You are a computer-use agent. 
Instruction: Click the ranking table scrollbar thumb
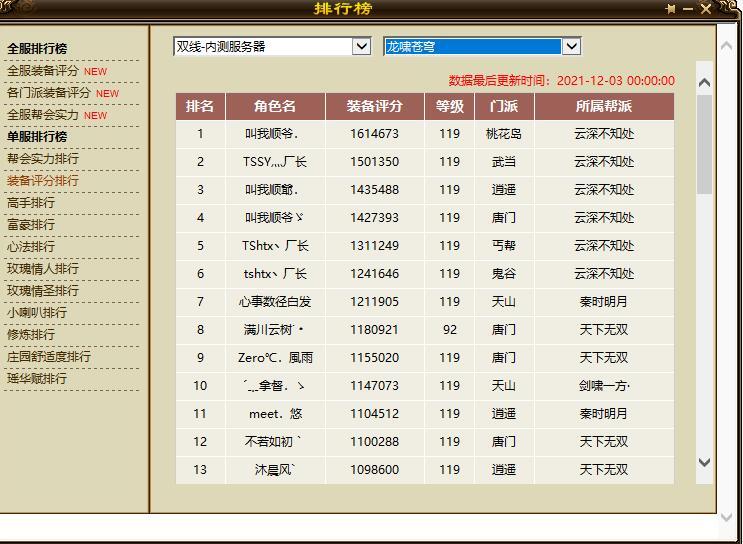pyautogui.click(x=704, y=145)
